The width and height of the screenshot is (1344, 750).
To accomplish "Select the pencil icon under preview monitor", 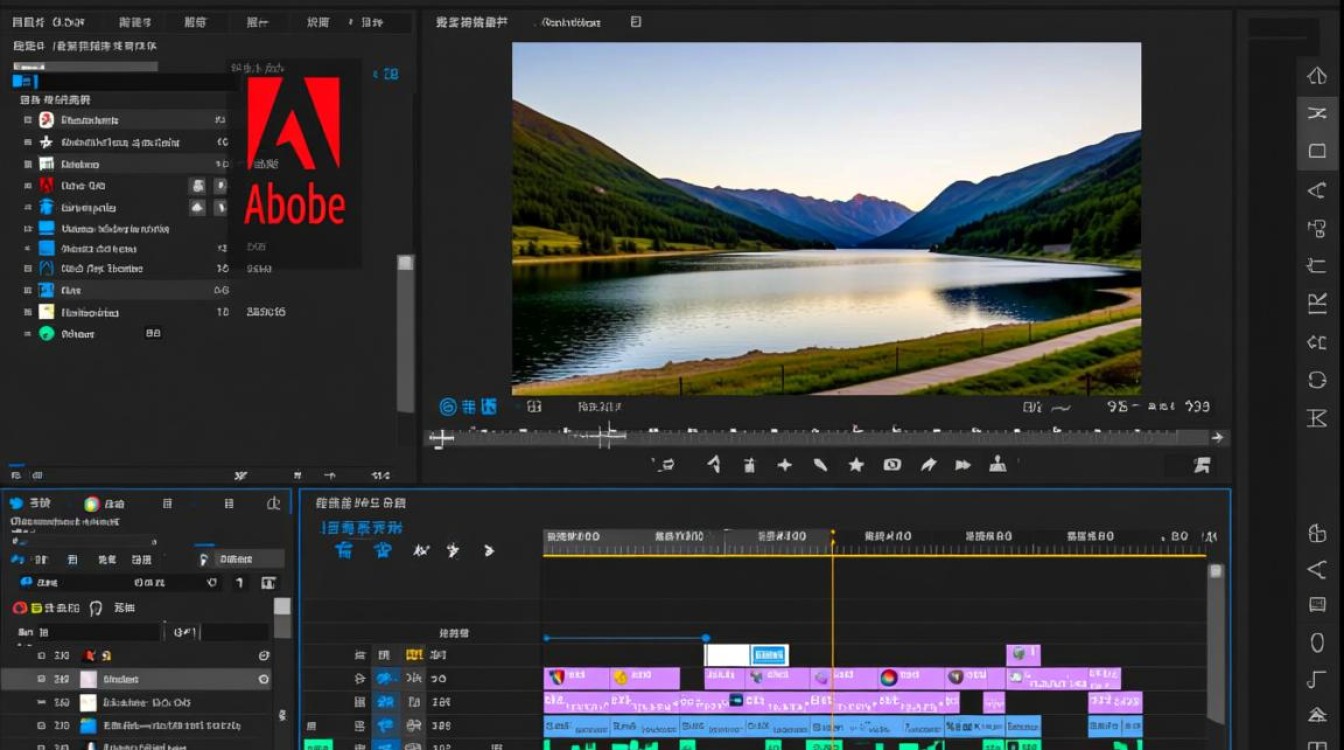I will (820, 465).
